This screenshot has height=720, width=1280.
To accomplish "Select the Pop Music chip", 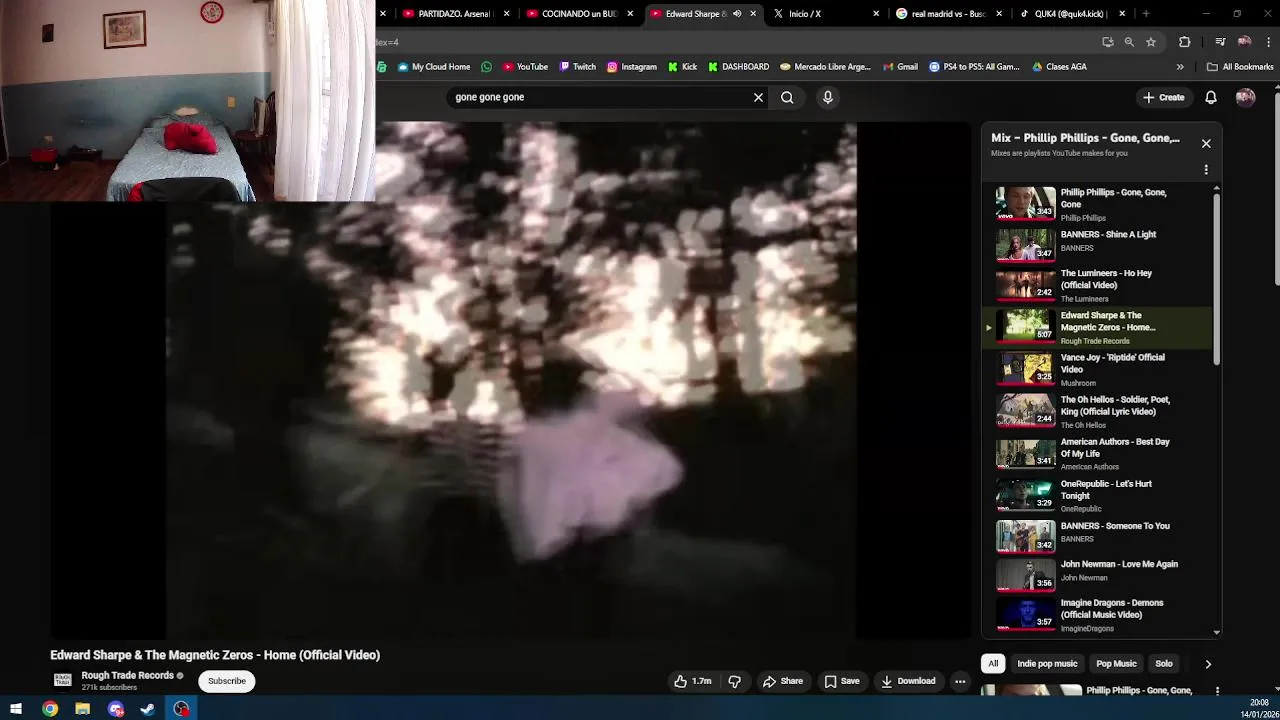I will click(1116, 664).
